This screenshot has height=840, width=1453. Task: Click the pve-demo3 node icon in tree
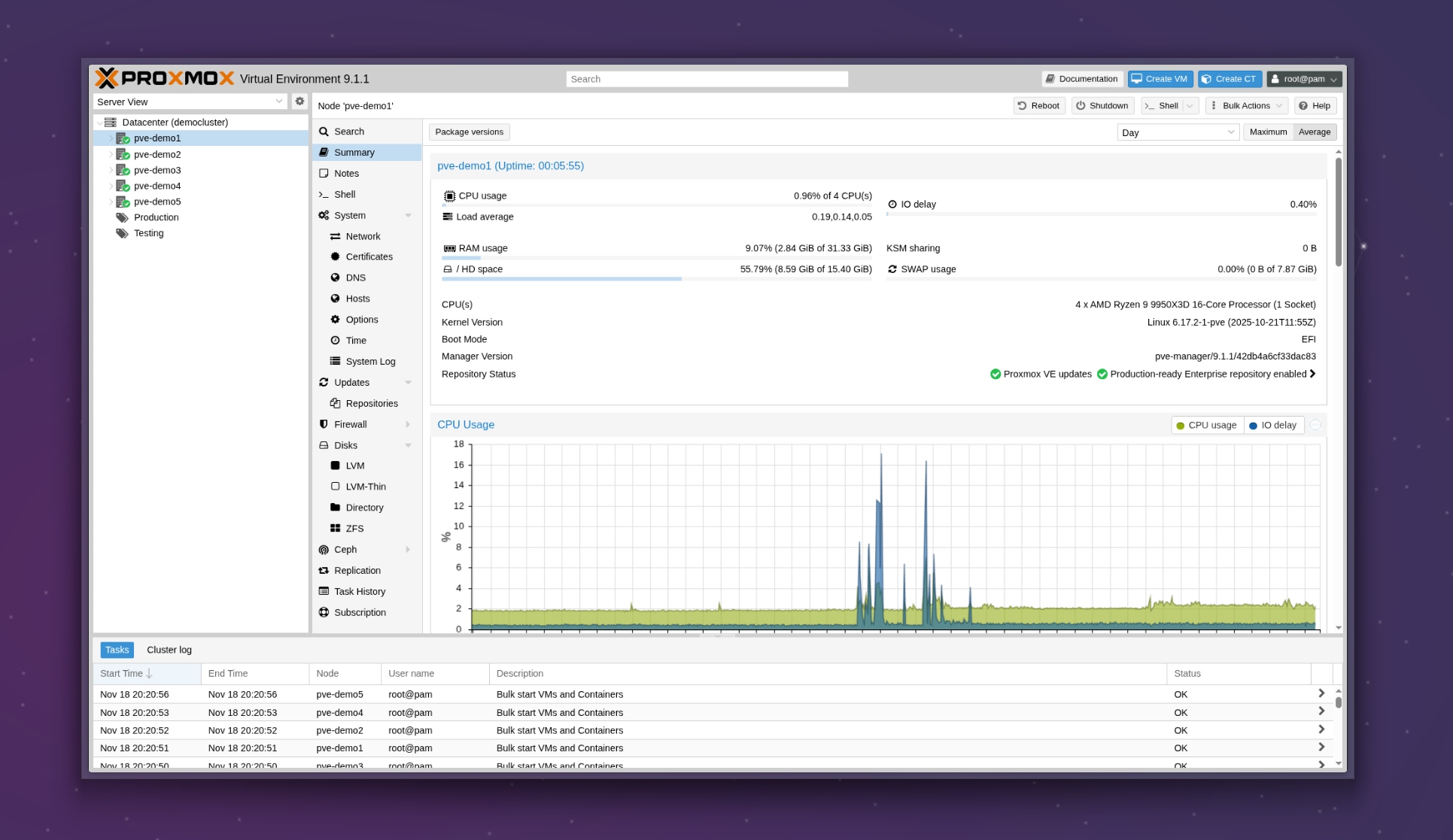[x=123, y=170]
